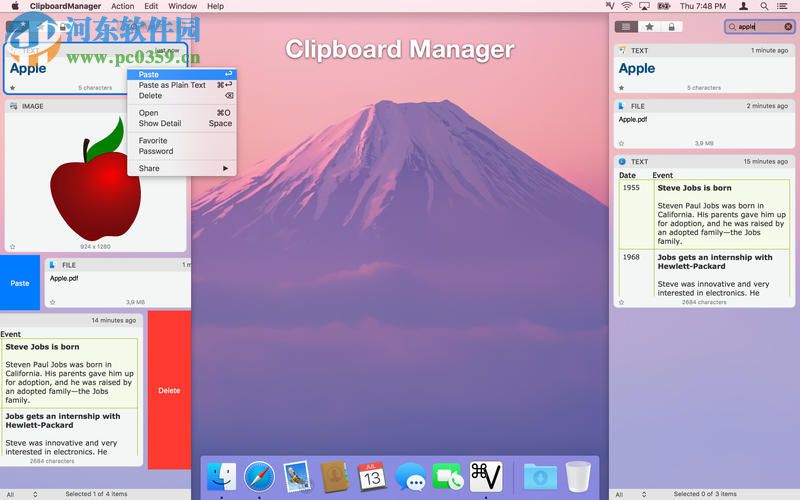Viewport: 800px width, 500px height.
Task: Select Apple.pdf card from 2 minutes ago
Action: [704, 124]
